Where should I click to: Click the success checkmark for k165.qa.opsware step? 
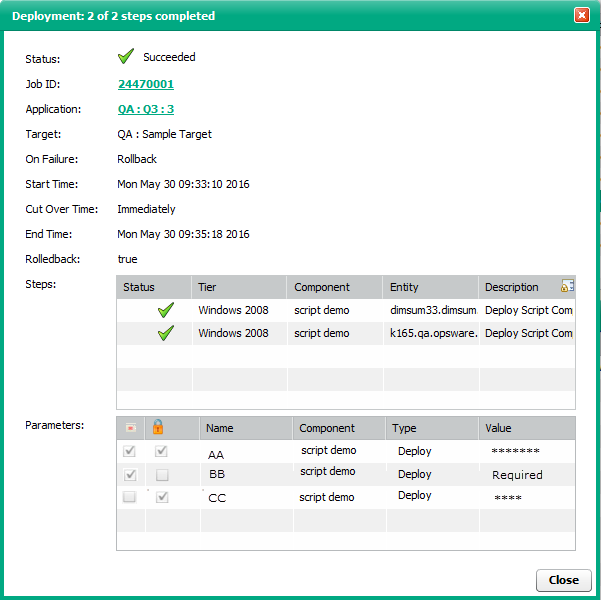[x=166, y=333]
